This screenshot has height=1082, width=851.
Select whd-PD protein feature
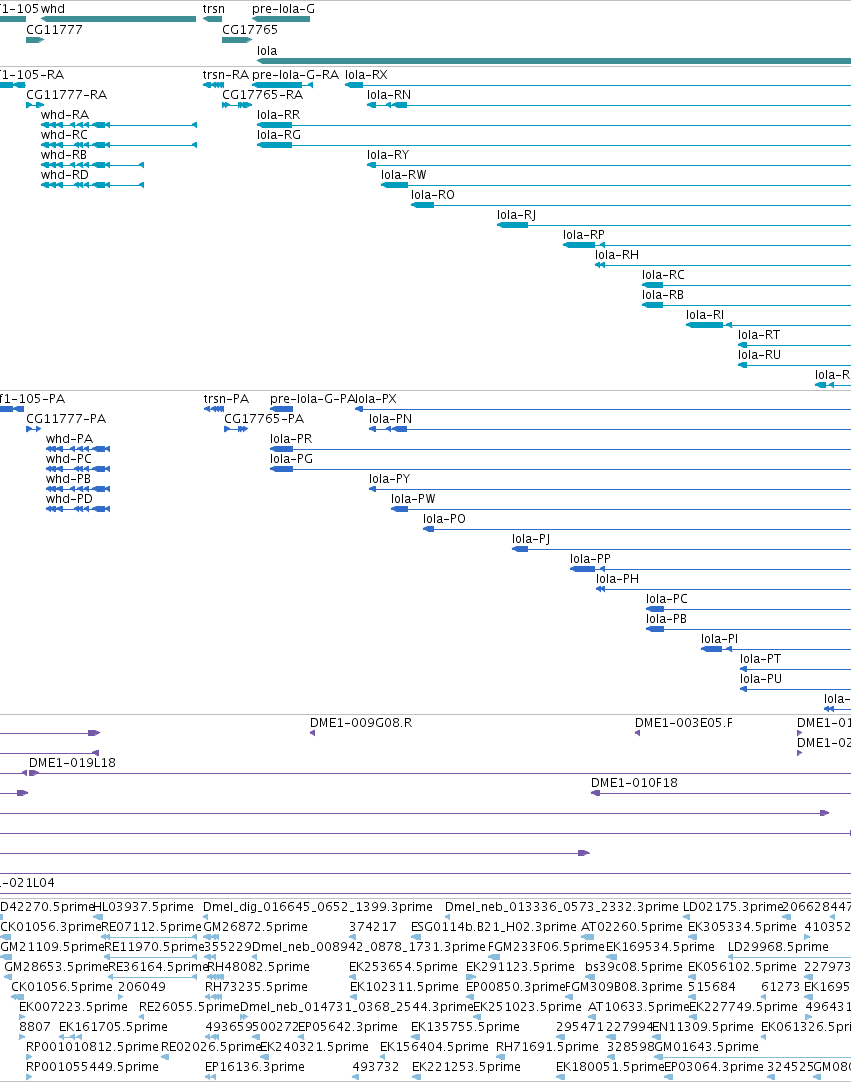pyautogui.click(x=78, y=509)
